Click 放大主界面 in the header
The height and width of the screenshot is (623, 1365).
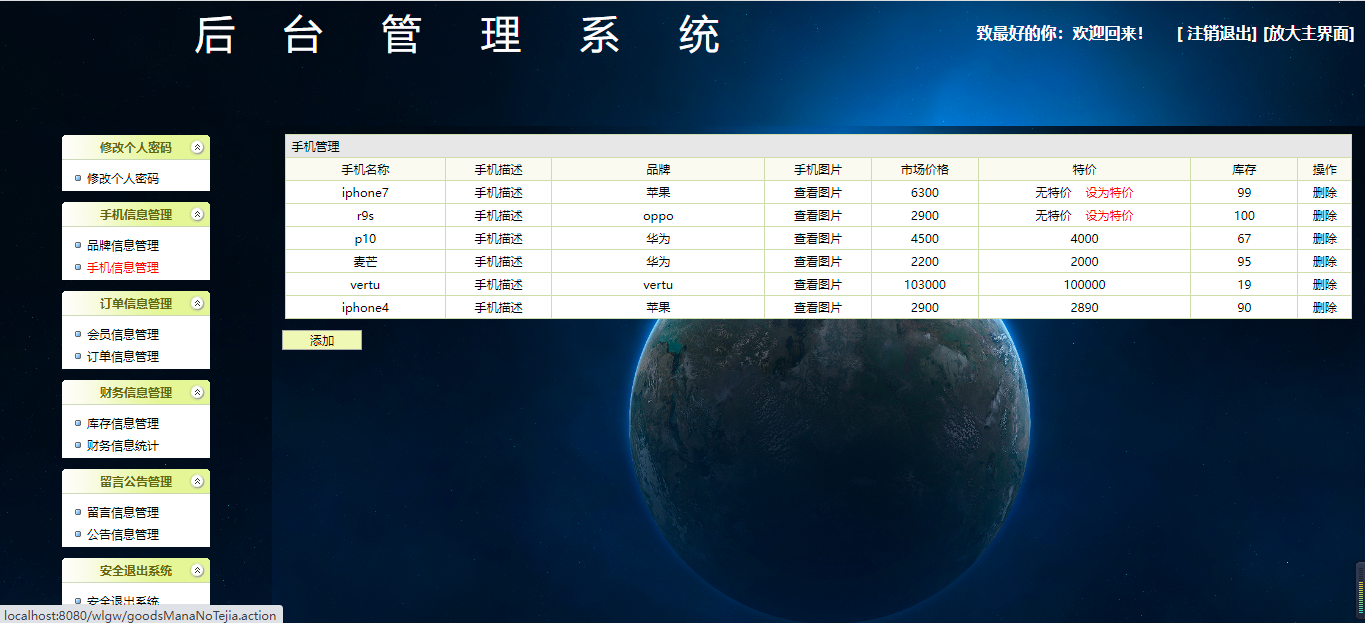coord(1308,33)
